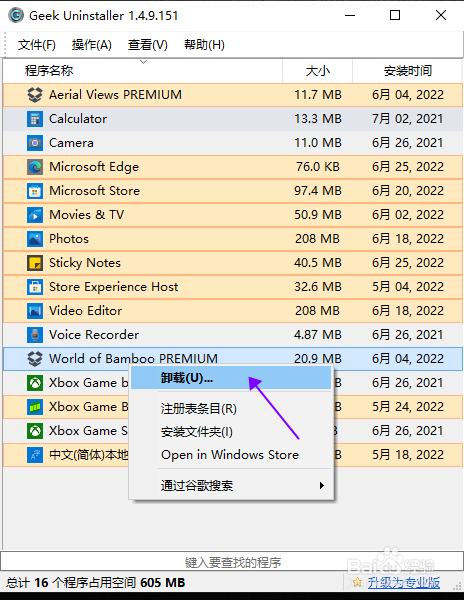This screenshot has height=600, width=464.
Task: Click the Movies & TV icon
Action: (x=35, y=215)
